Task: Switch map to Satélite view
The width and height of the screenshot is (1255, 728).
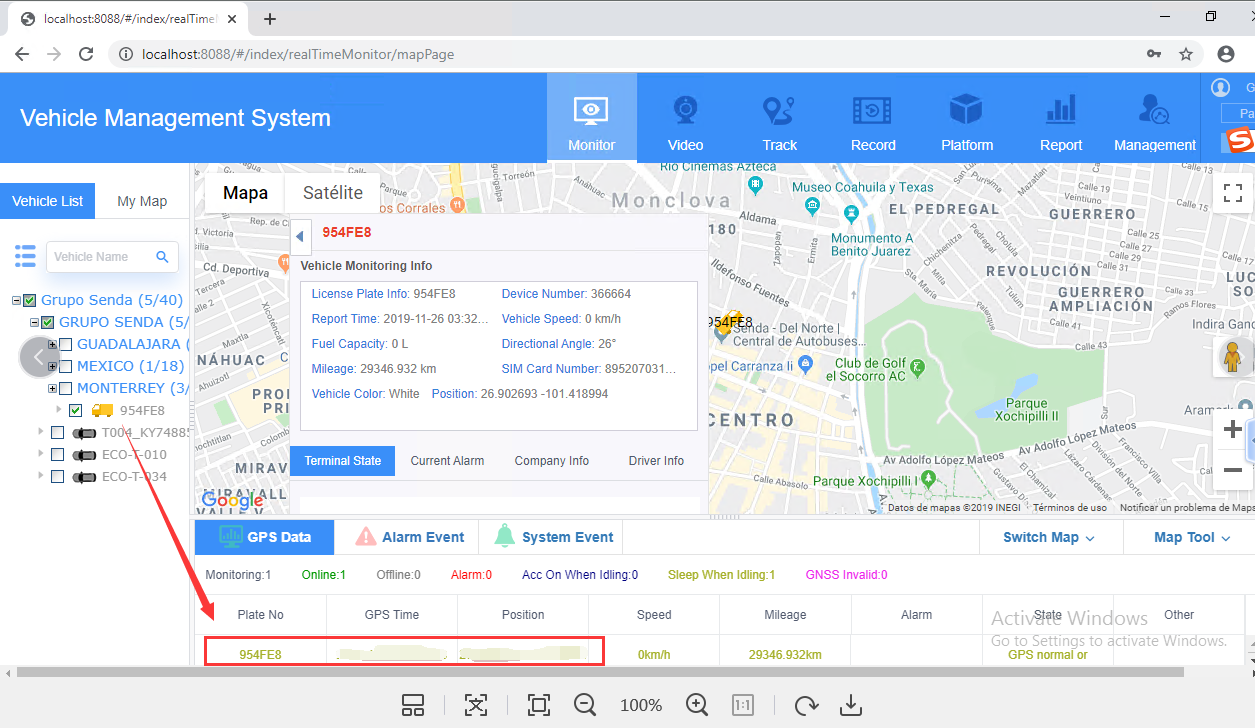Action: (x=332, y=193)
